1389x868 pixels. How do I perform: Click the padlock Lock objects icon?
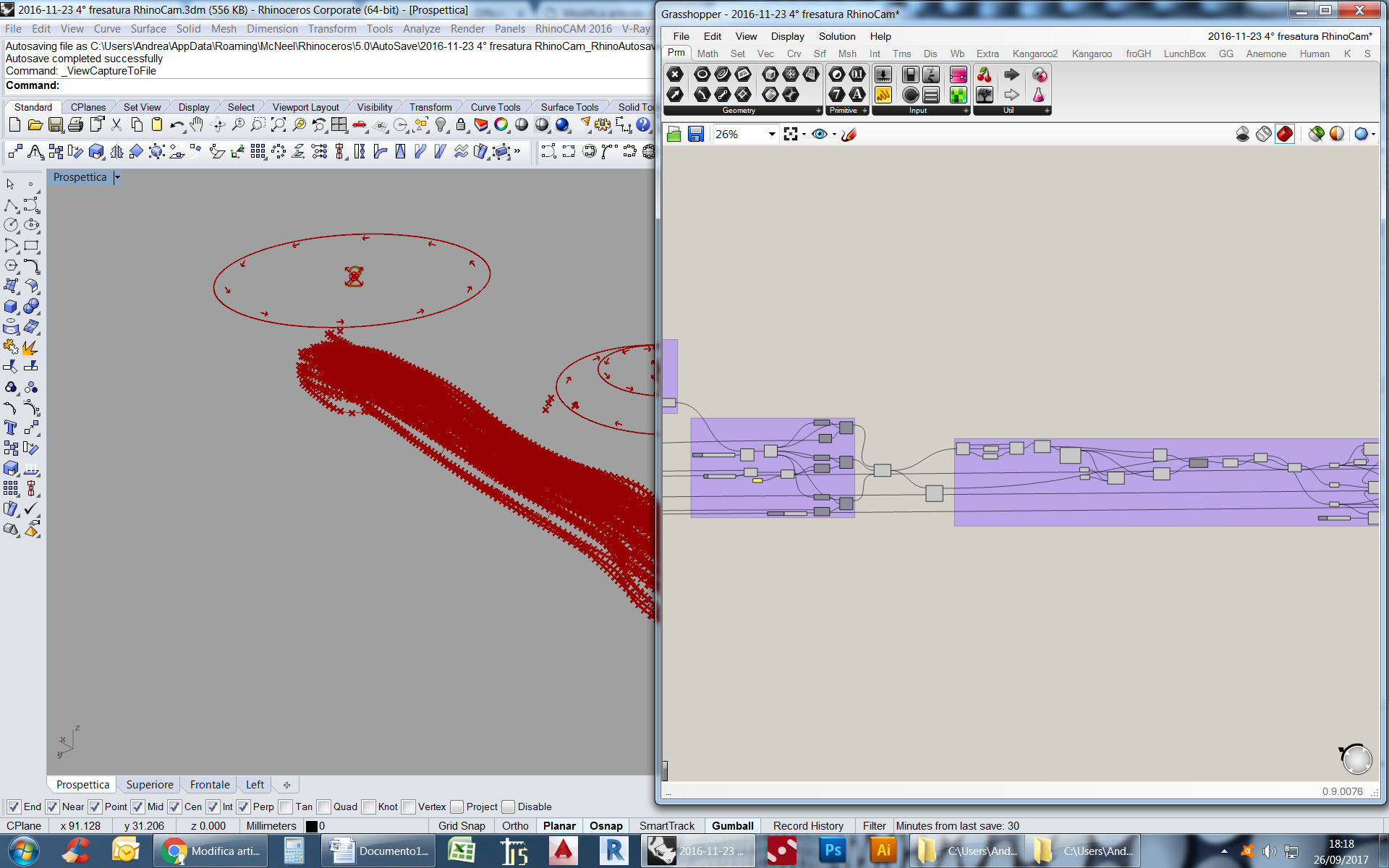coord(460,125)
